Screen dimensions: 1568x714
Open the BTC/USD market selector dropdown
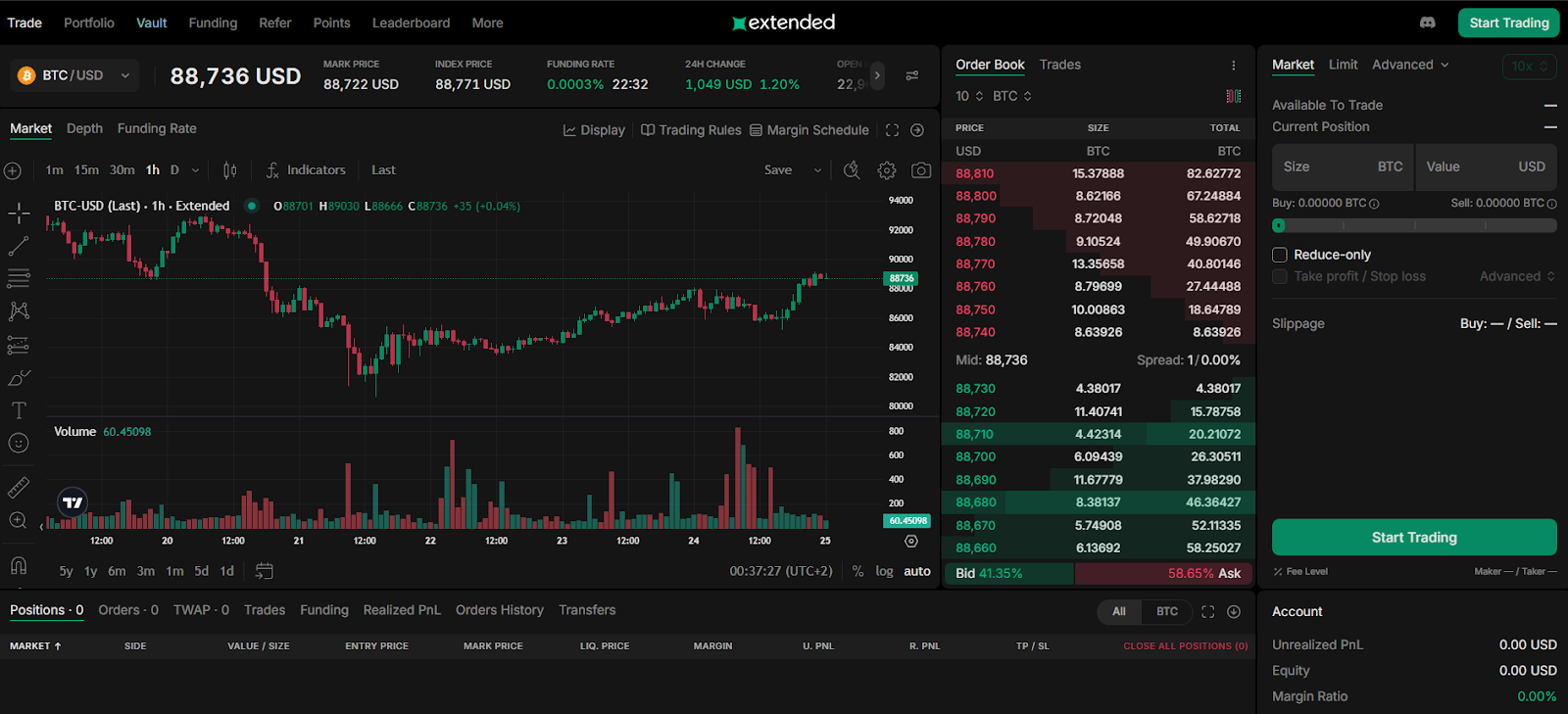74,75
